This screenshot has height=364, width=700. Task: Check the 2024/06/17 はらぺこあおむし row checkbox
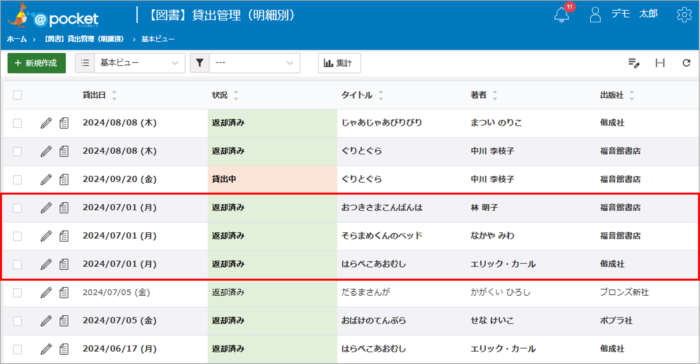pos(17,349)
